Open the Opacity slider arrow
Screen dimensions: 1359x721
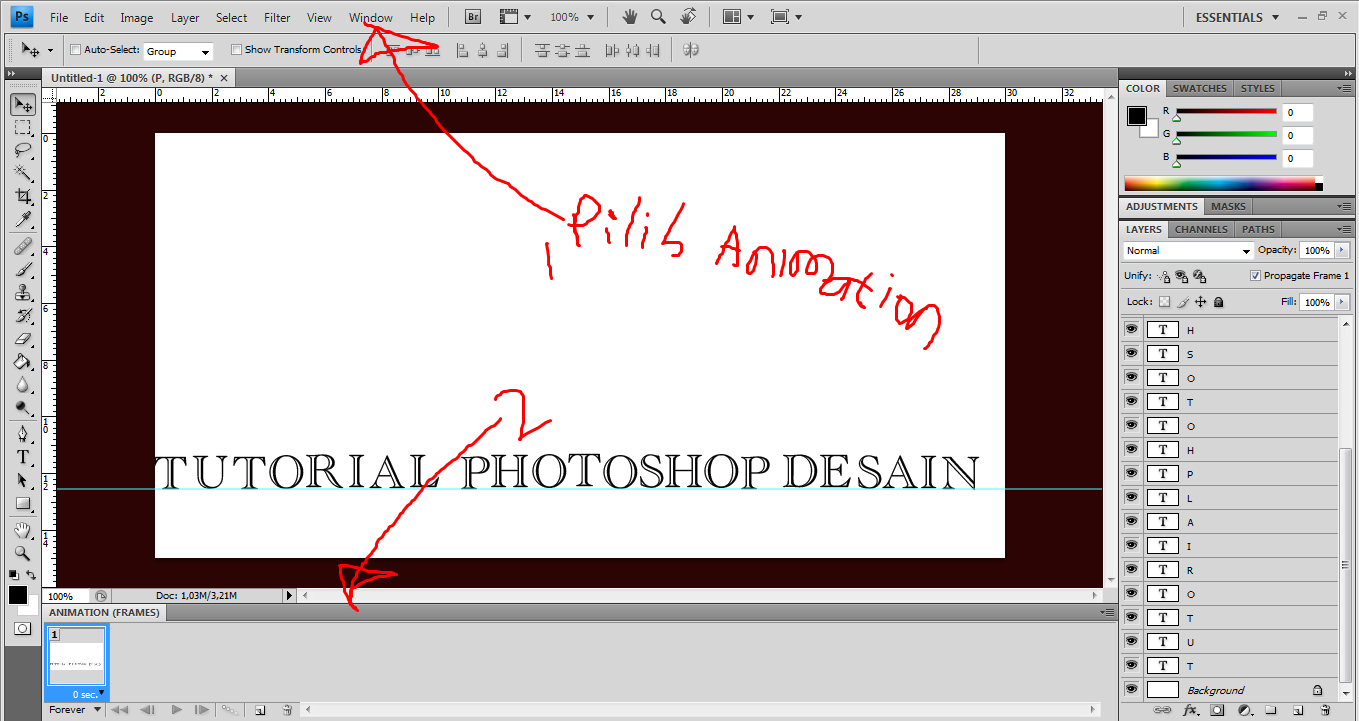(1342, 250)
